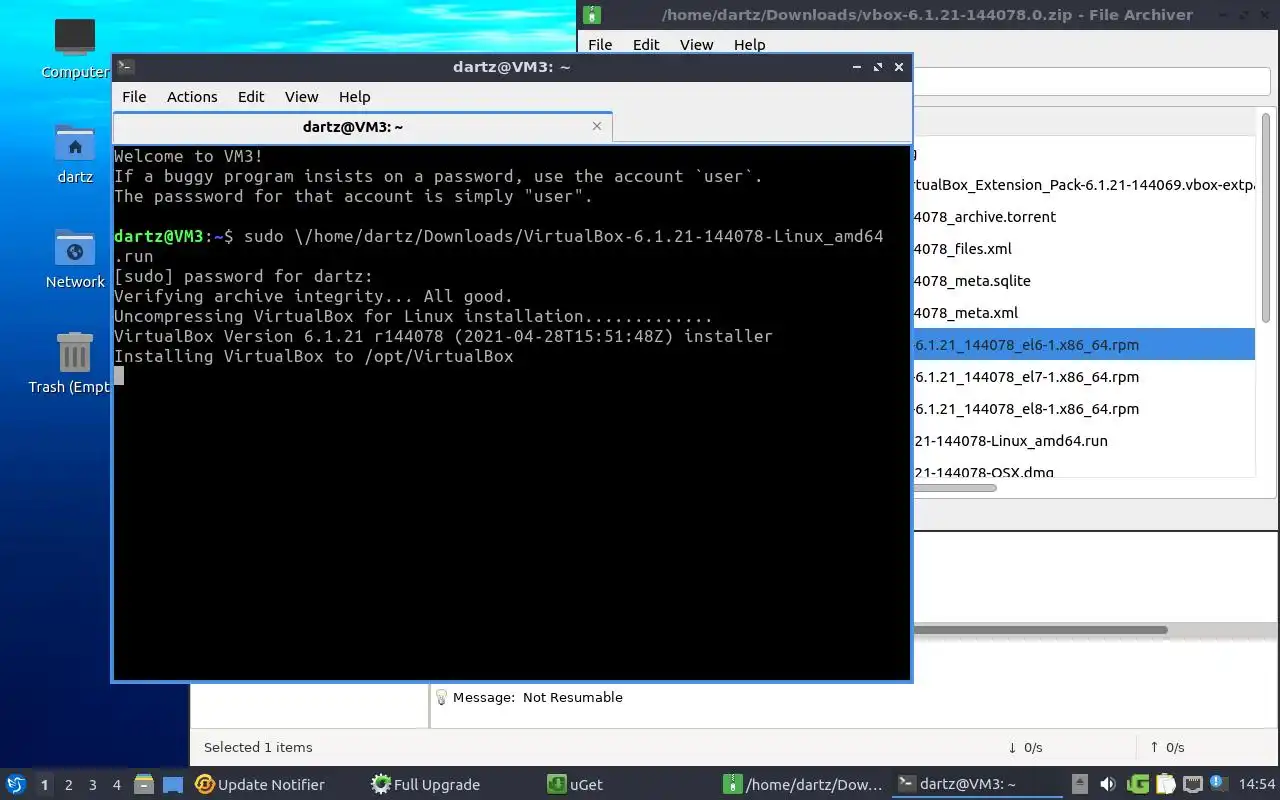The width and height of the screenshot is (1280, 800).
Task: Open the Network desktop icon
Action: coord(75,258)
